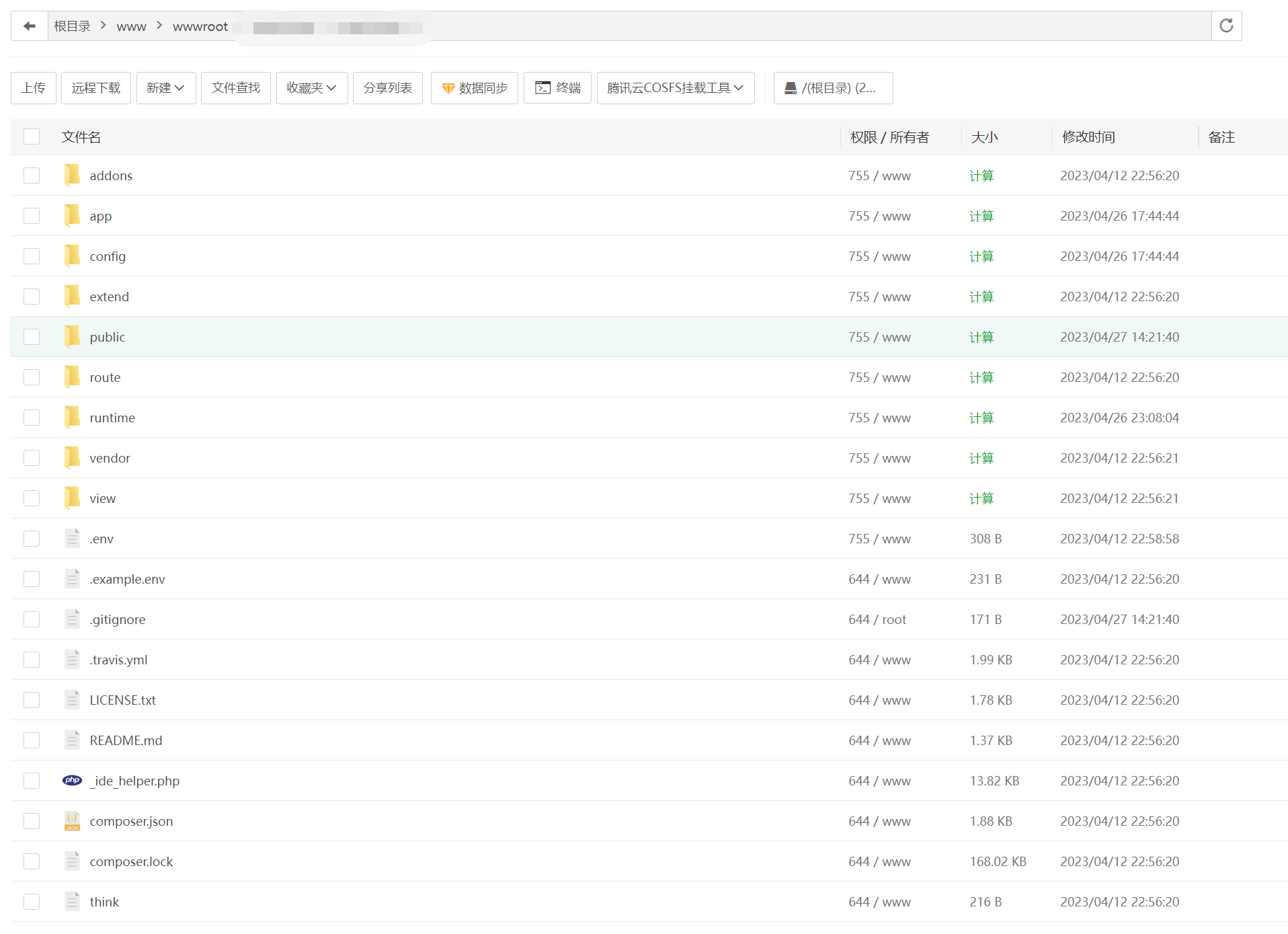
Task: Open the 终端 terminal tool
Action: coord(557,88)
